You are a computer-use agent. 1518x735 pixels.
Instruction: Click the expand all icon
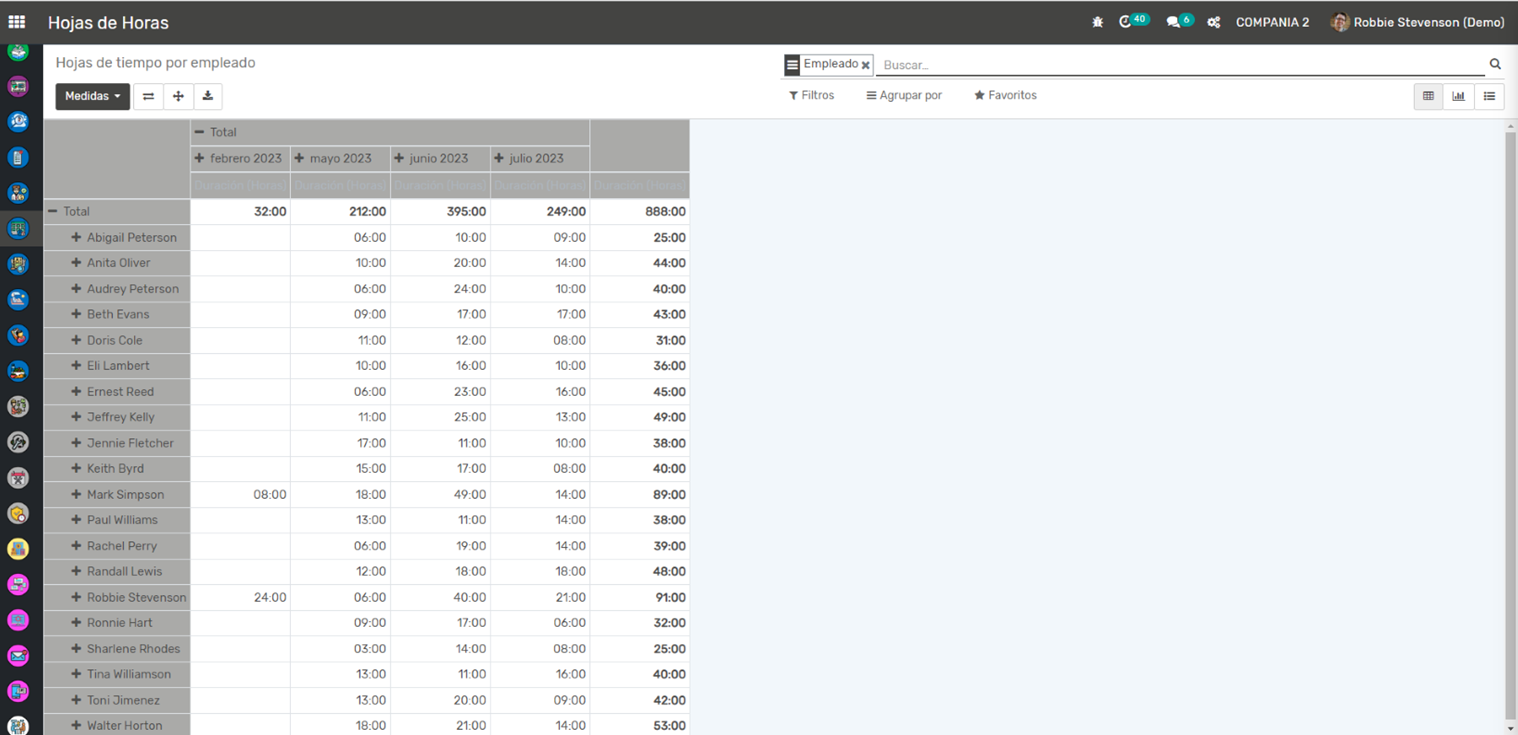[x=178, y=96]
